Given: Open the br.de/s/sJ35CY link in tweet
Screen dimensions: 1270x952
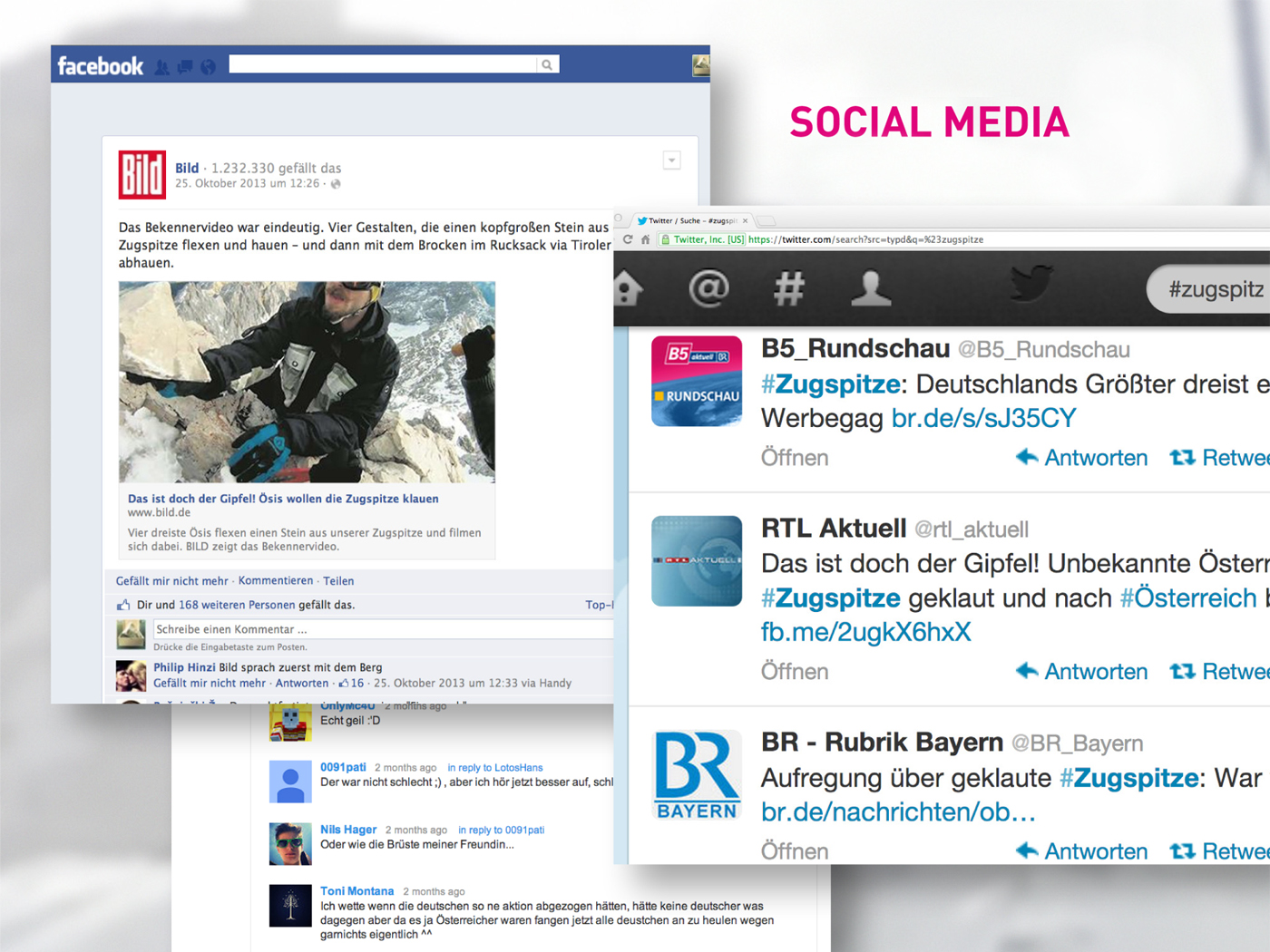Looking at the screenshot, I should (983, 418).
